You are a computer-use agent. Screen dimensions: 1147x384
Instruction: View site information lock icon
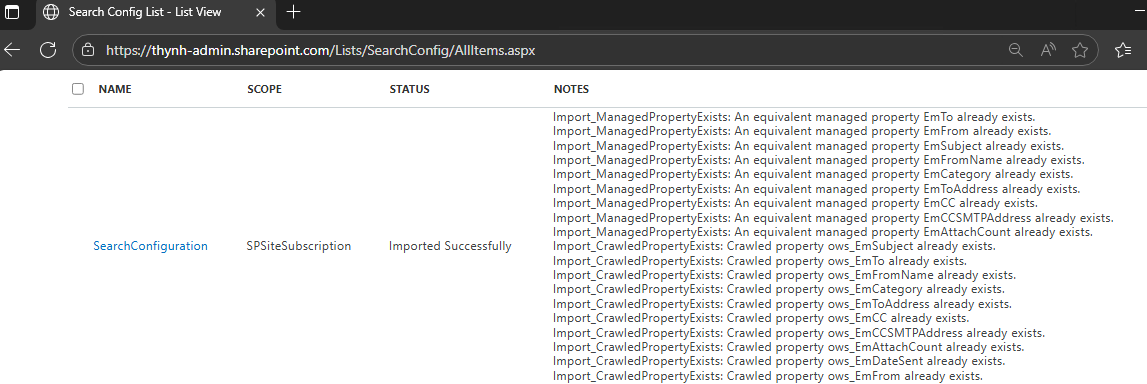(89, 50)
